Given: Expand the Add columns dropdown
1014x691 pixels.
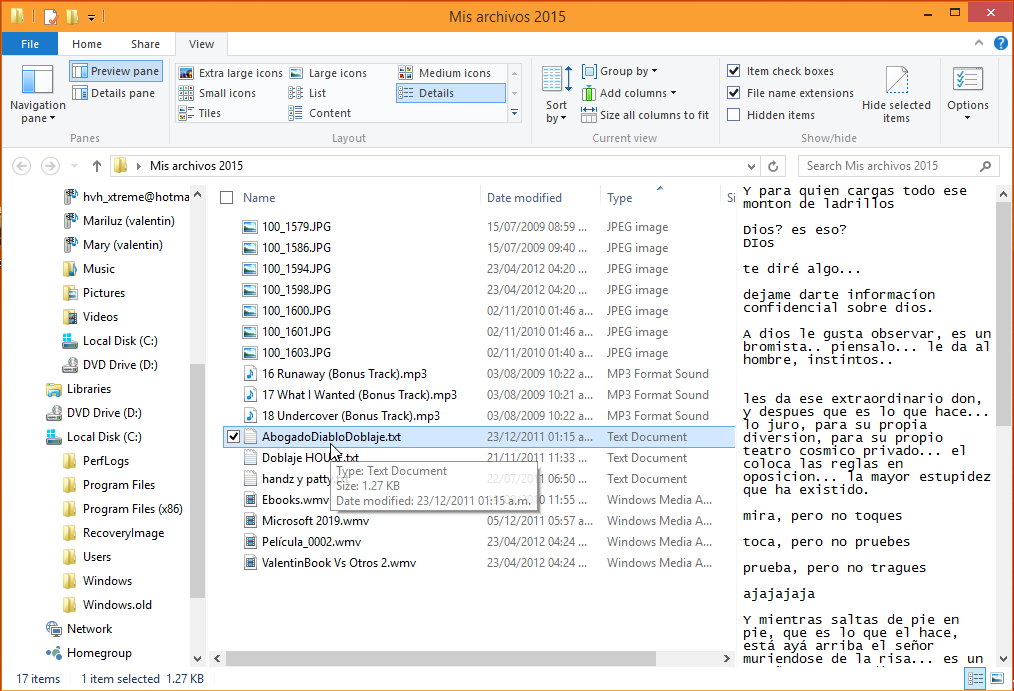Looking at the screenshot, I should [637, 93].
